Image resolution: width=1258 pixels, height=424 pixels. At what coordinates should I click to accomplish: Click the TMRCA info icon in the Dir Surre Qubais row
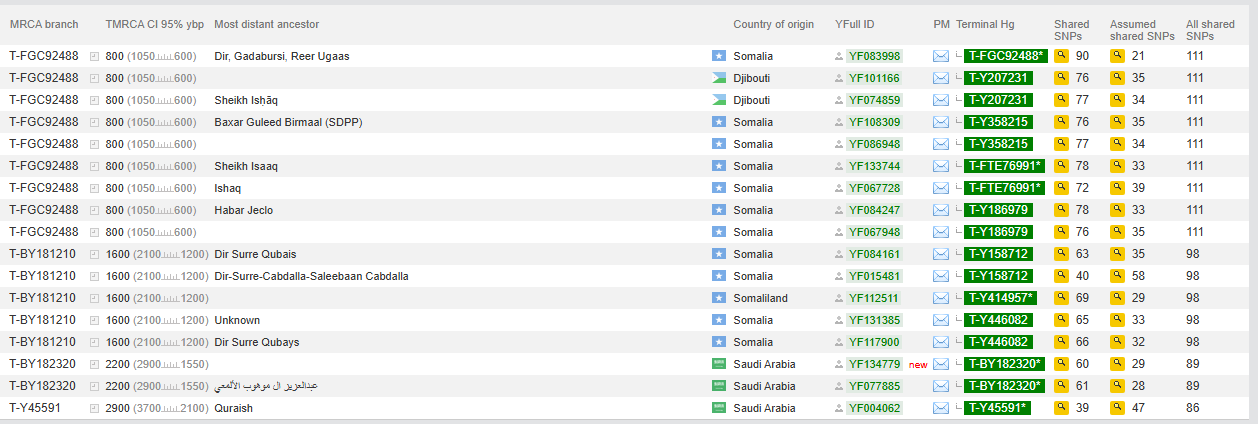point(95,254)
